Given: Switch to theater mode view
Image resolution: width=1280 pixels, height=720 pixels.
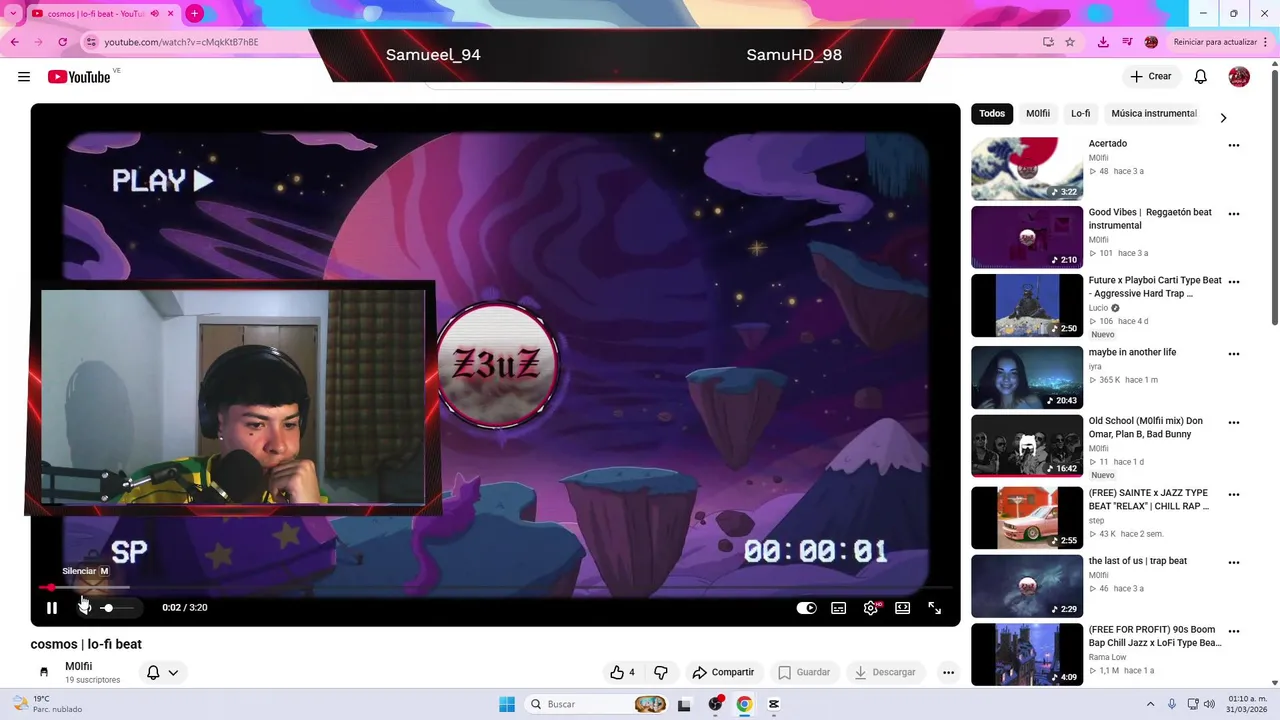Looking at the screenshot, I should [903, 608].
